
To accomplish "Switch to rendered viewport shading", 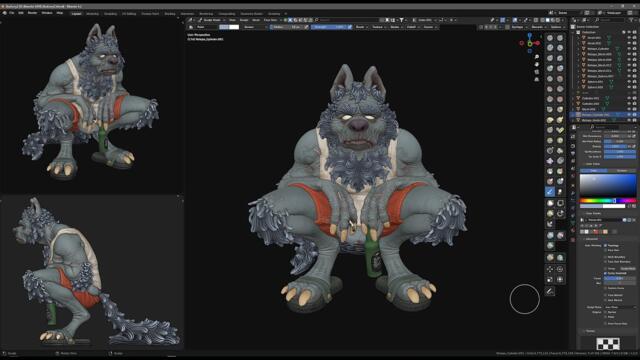I will click(558, 20).
